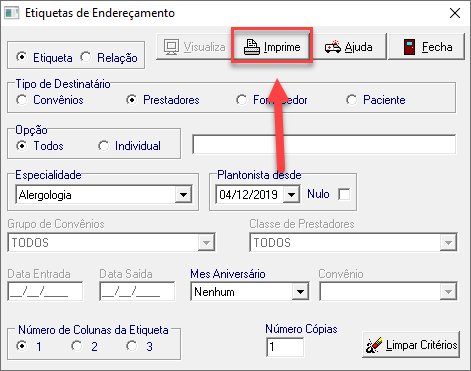Image resolution: width=471 pixels, height=371 pixels.
Task: Choose Paciente as recipient type
Action: click(x=352, y=100)
